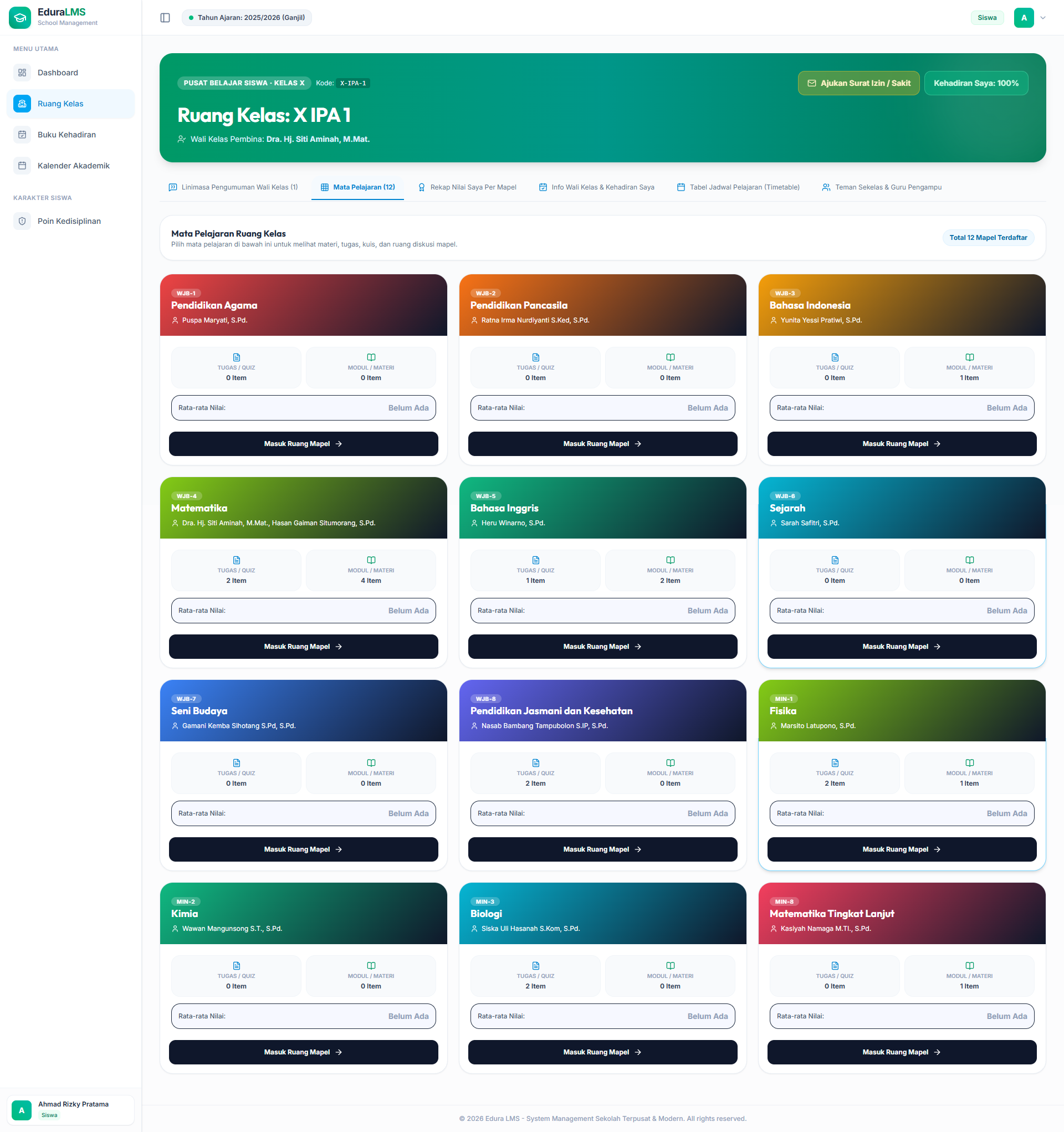Switch to Tabel Jadwal Pelajaran tab
This screenshot has width=1064, height=1132.
point(738,187)
